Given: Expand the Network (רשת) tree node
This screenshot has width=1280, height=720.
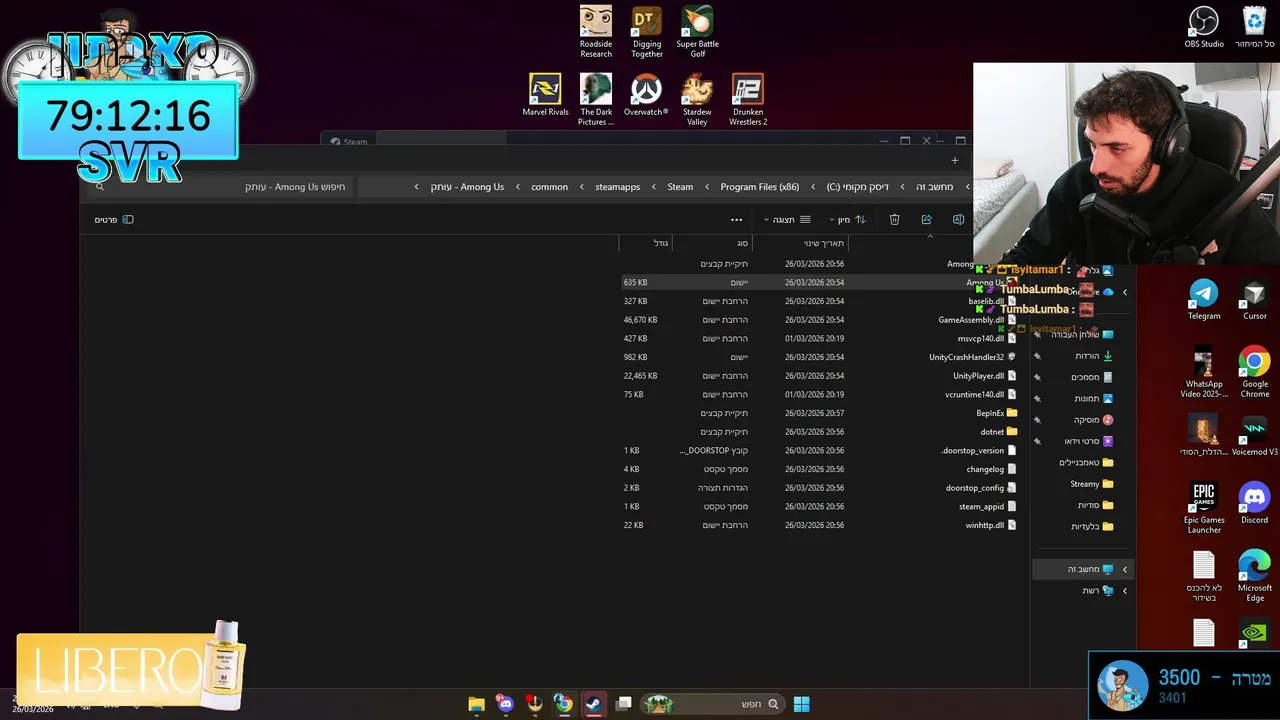Looking at the screenshot, I should (1124, 591).
